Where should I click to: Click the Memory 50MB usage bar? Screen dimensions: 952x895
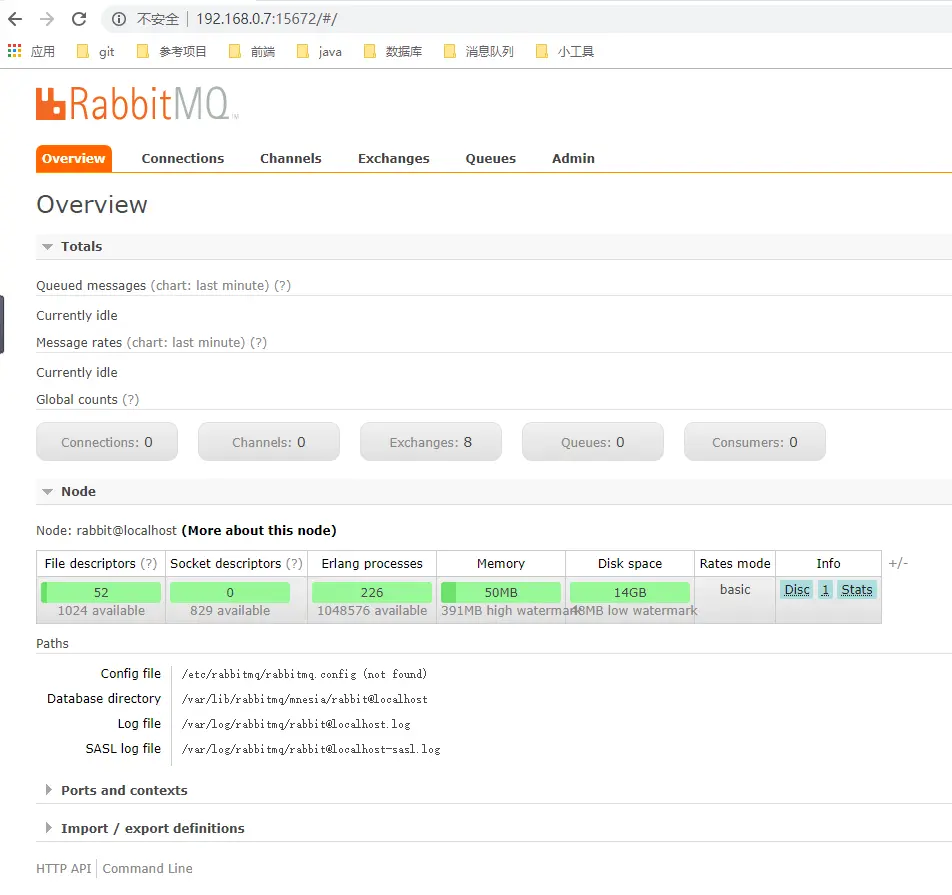pyautogui.click(x=501, y=592)
